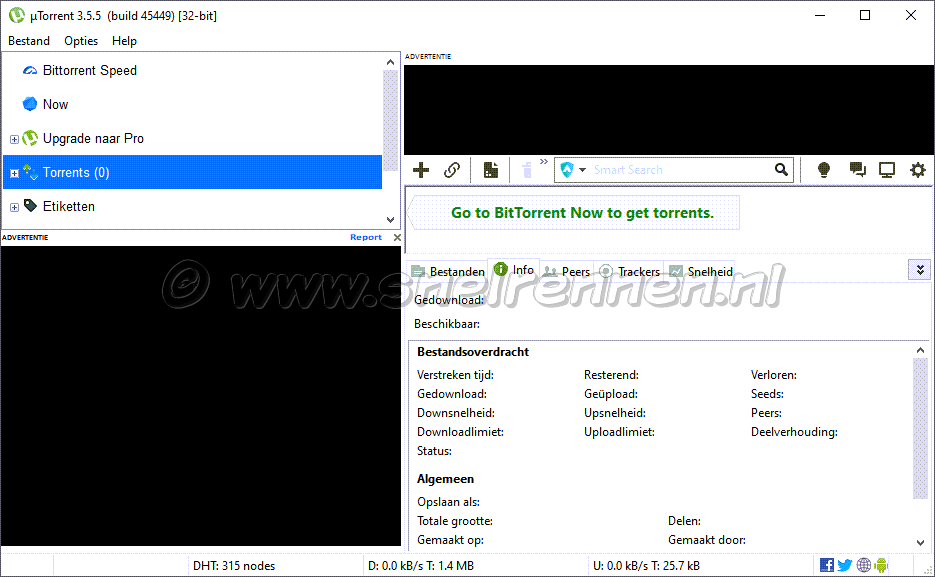Click DHT: 315 nodes status
Image resolution: width=935 pixels, height=577 pixels.
coord(234,566)
